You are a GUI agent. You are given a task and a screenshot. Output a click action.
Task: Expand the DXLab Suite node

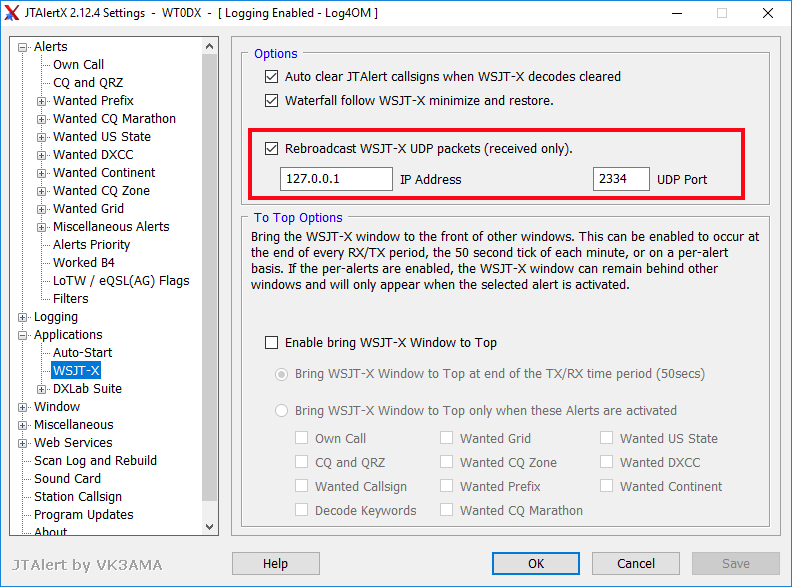(x=41, y=389)
